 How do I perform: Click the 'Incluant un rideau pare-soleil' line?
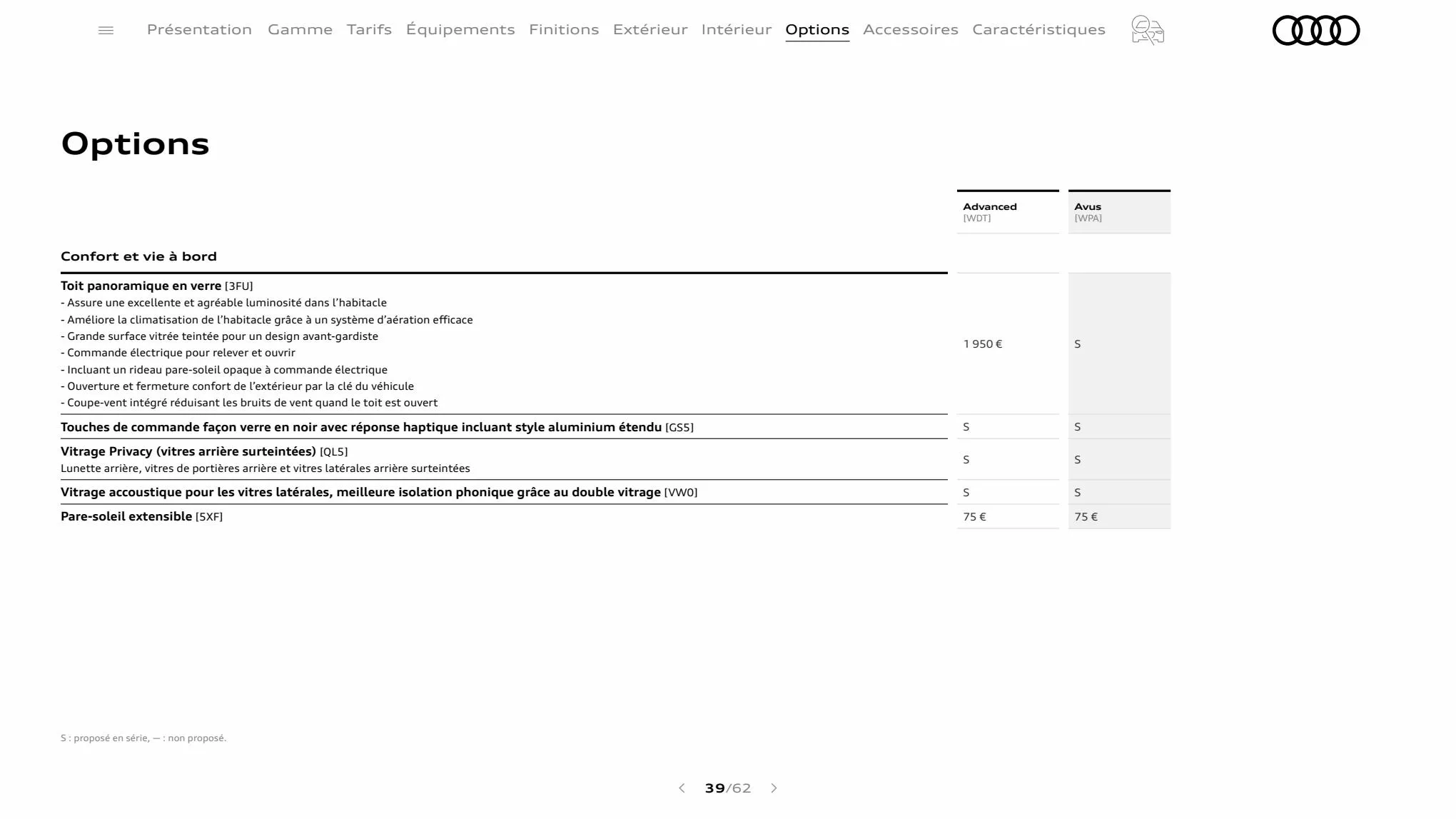pos(224,370)
